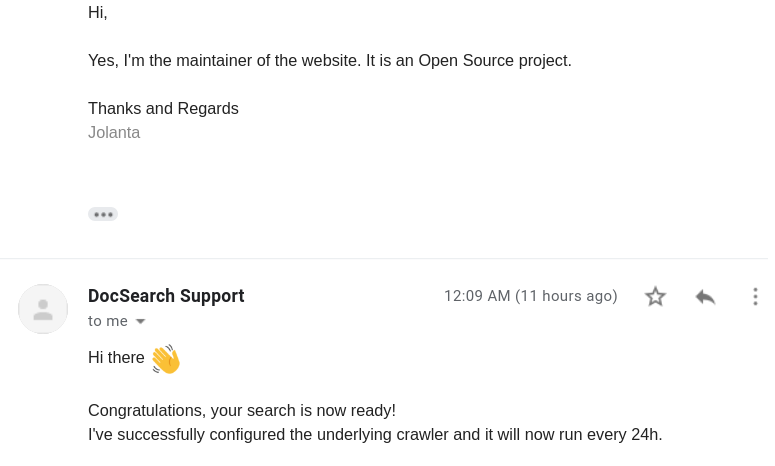Click the blank area below the Jolanta signature

(x=300, y=172)
